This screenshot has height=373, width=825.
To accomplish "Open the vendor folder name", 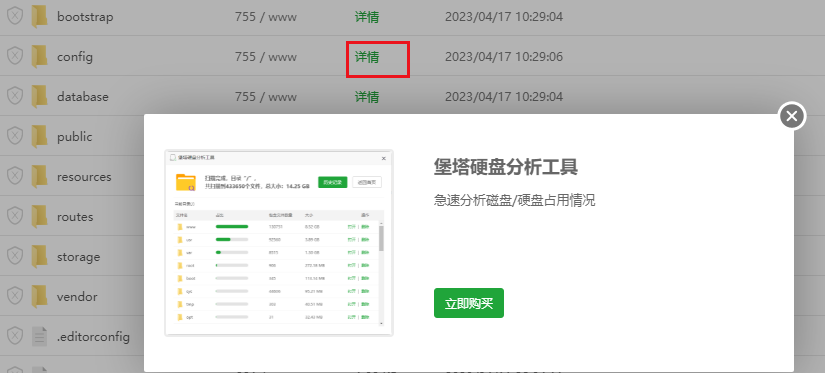I will pos(77,297).
